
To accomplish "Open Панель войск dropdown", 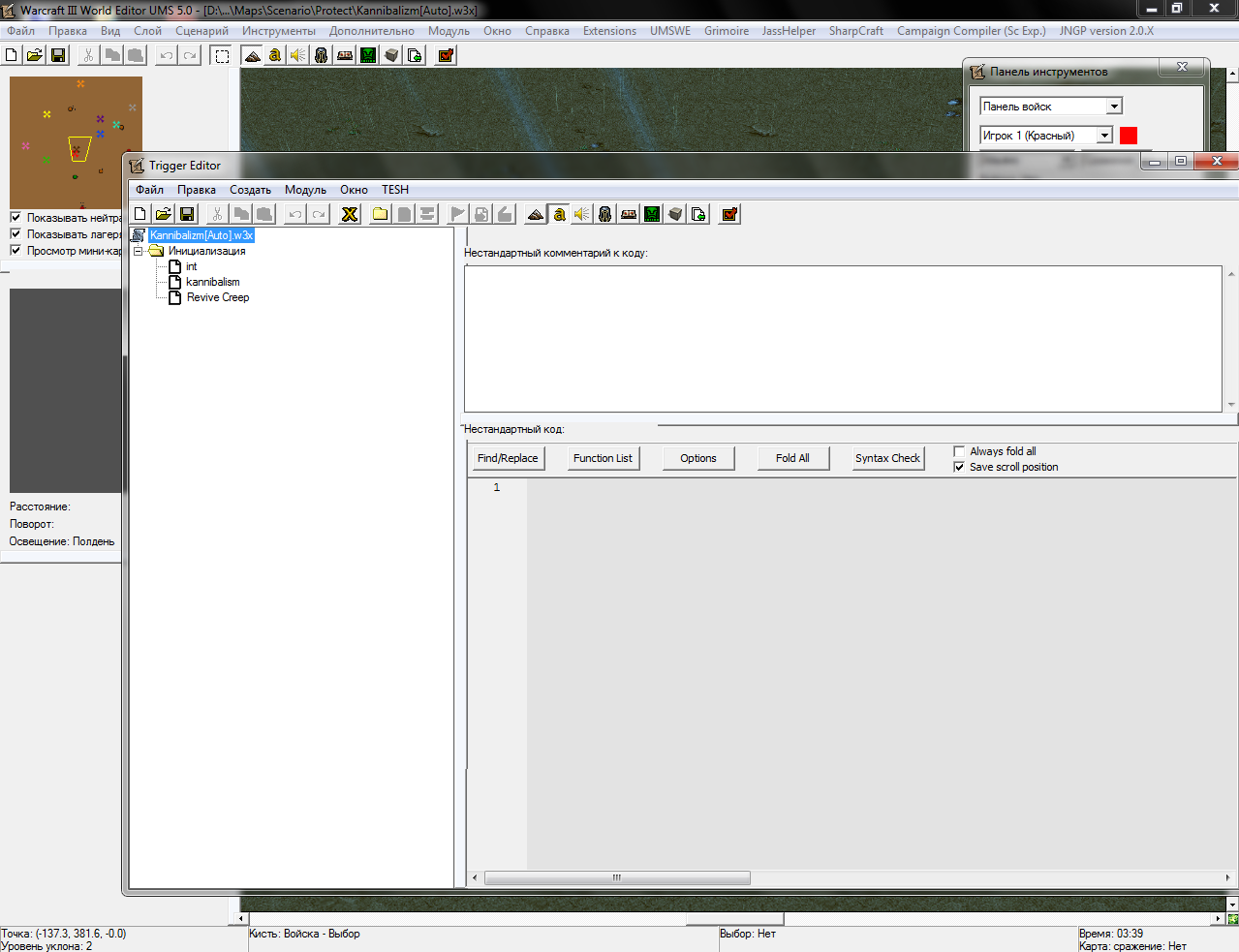I will point(1114,107).
